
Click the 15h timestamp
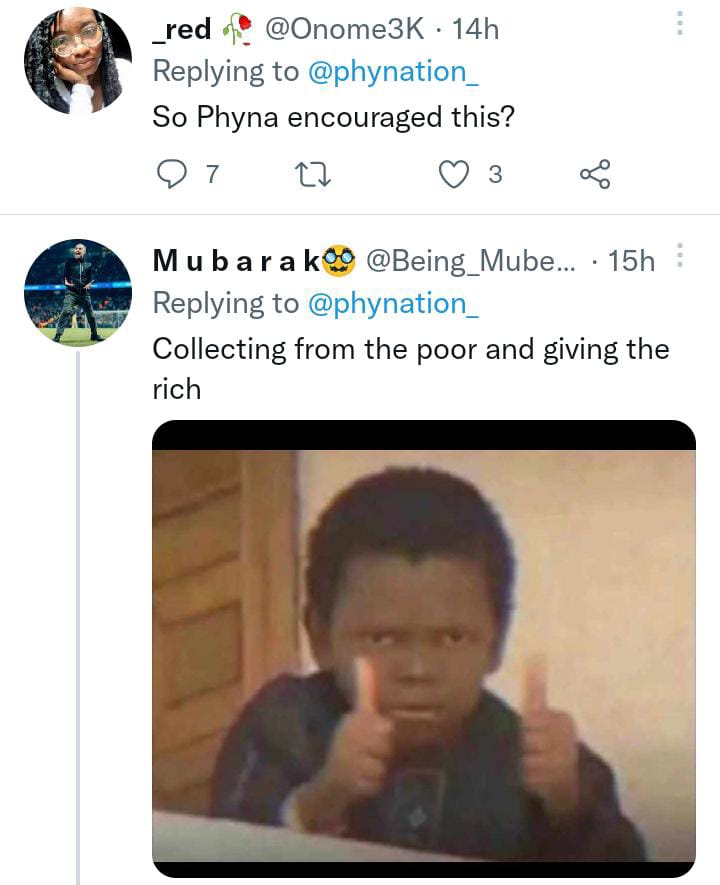pos(631,261)
